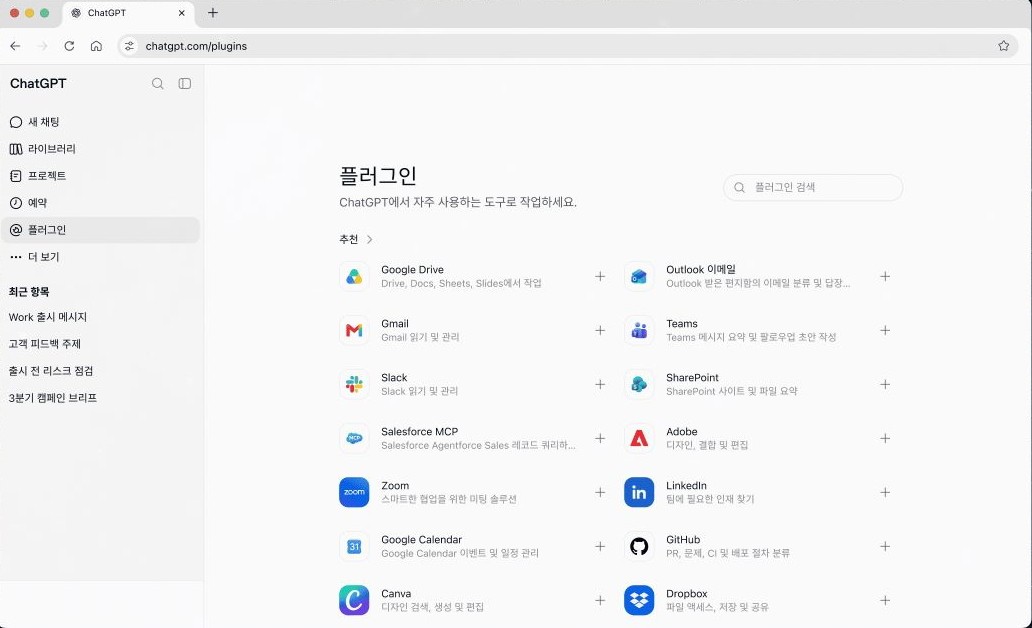This screenshot has height=628, width=1032.
Task: Go back with browser back arrow
Action: click(x=15, y=46)
